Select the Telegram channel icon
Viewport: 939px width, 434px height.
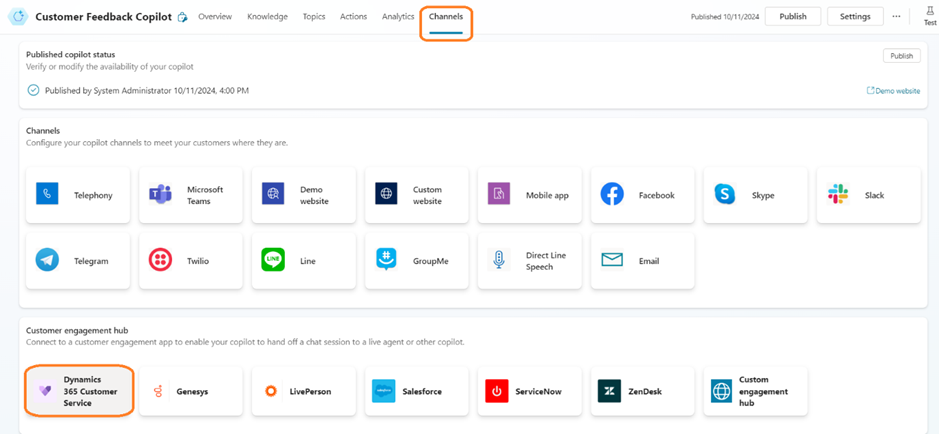coord(47,261)
